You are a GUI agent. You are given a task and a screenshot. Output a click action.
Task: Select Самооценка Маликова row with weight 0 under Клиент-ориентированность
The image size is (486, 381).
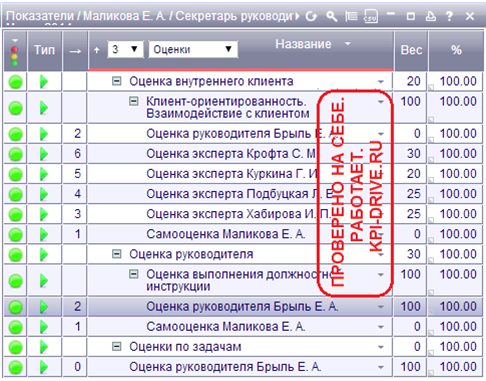(243, 234)
